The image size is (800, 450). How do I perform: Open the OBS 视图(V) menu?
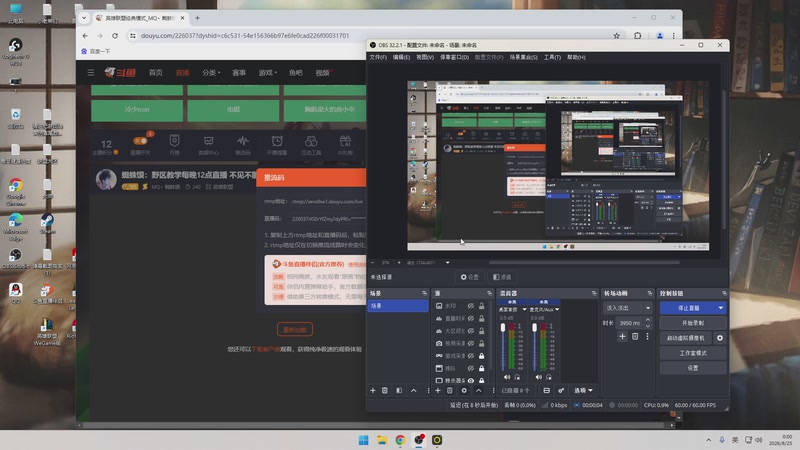coord(425,57)
